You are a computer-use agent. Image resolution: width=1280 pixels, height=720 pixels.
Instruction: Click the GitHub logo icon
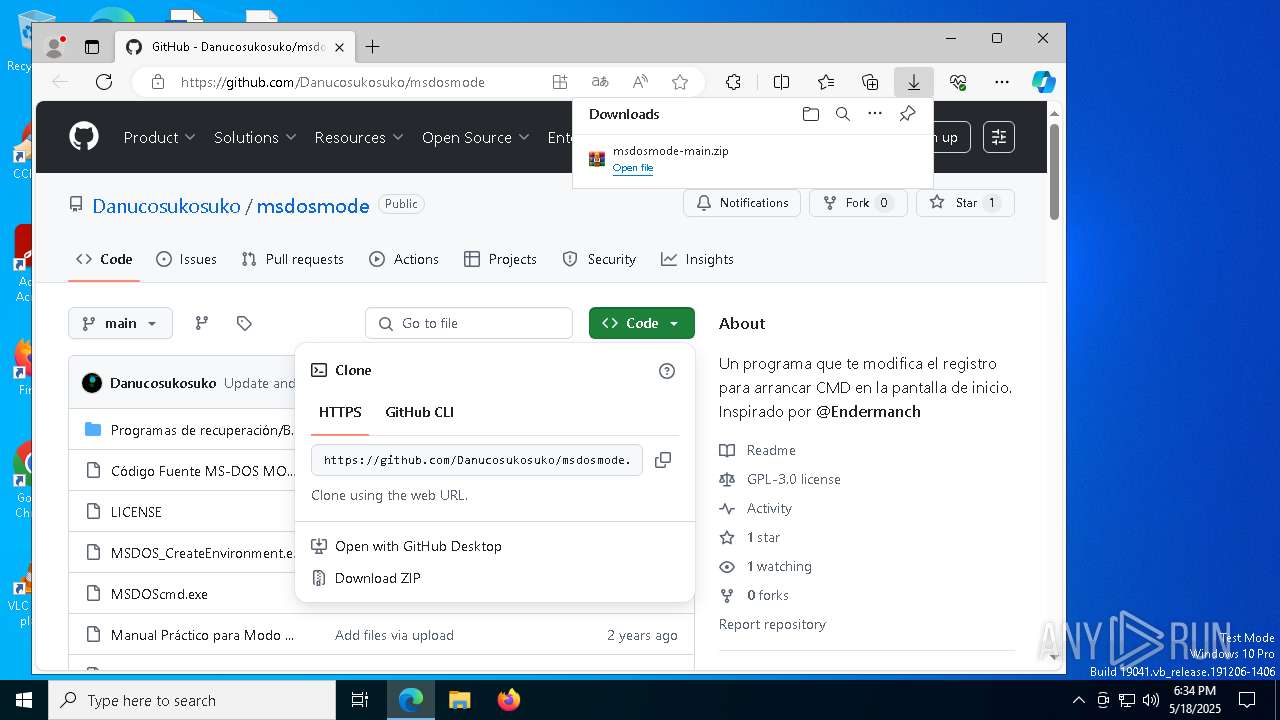84,137
